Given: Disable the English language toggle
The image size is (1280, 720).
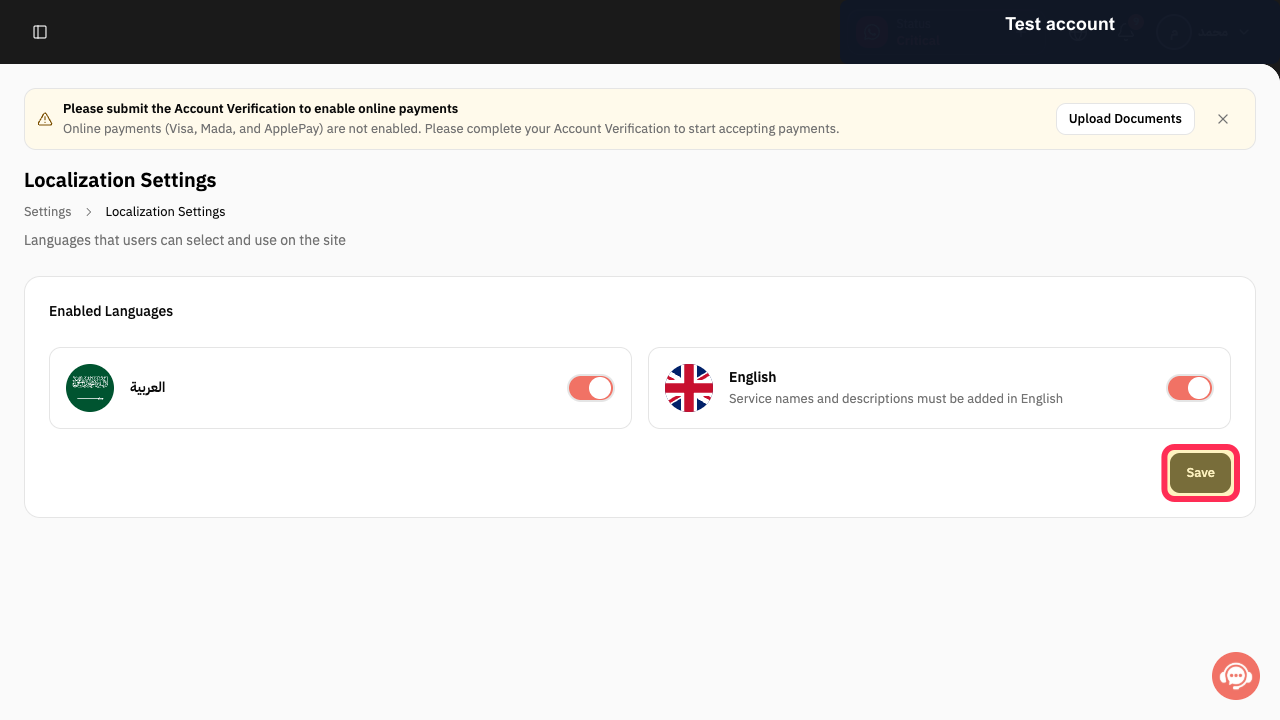Looking at the screenshot, I should [1189, 388].
